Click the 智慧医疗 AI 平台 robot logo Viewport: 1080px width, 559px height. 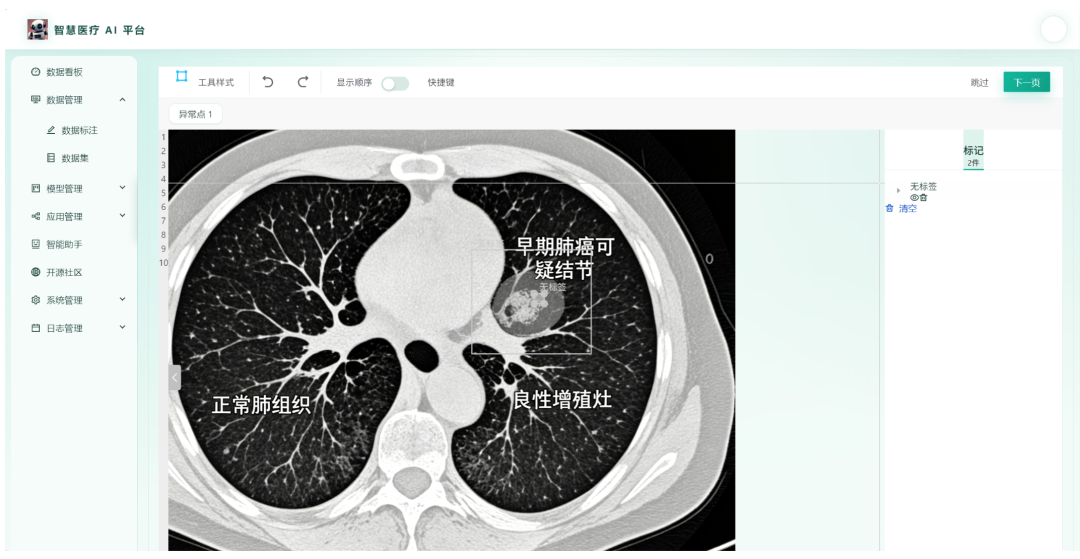[x=37, y=30]
